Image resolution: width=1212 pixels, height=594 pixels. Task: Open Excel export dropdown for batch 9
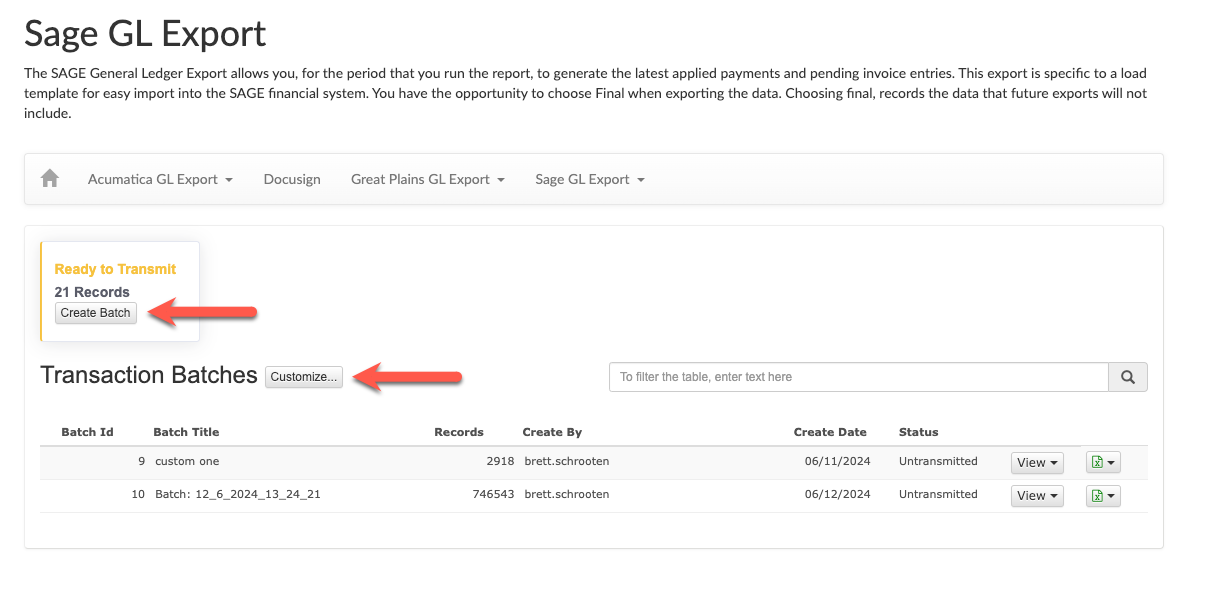click(1103, 463)
